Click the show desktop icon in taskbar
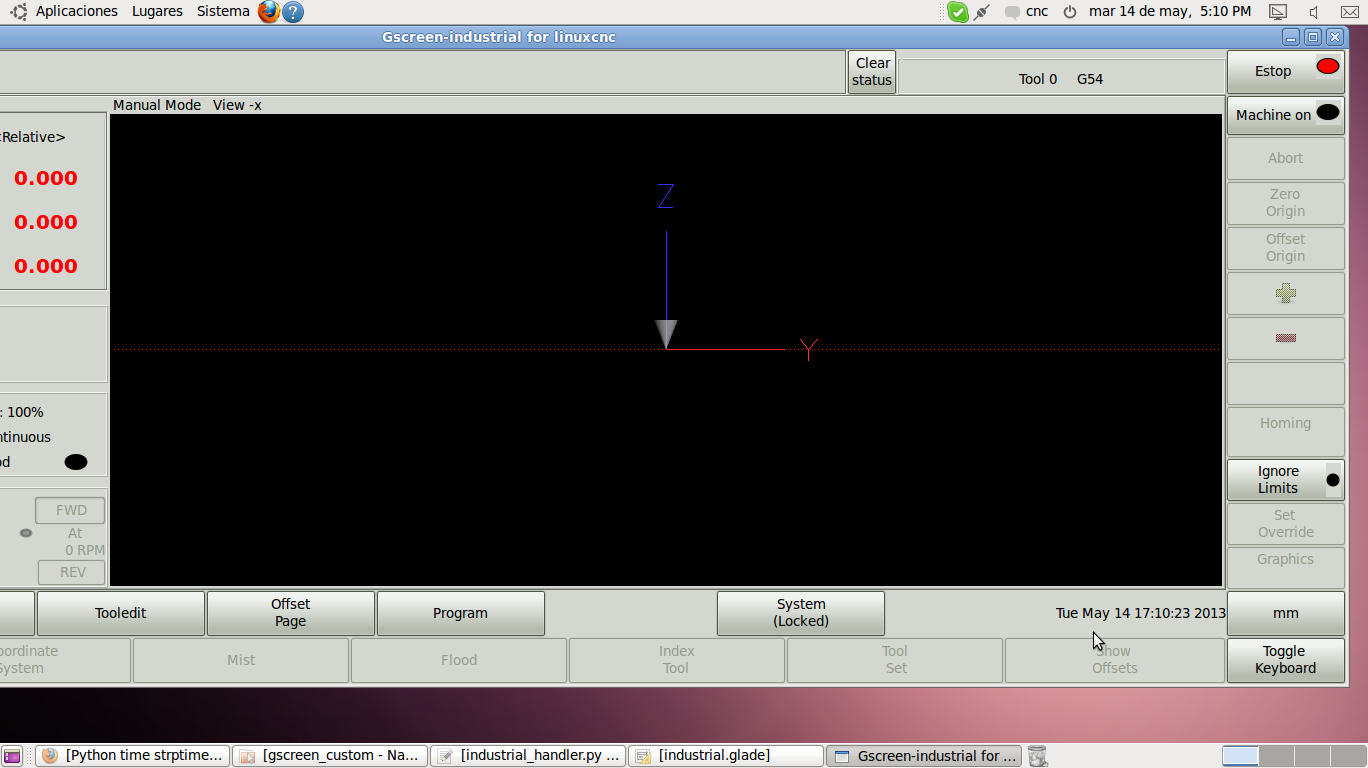Image resolution: width=1368 pixels, height=768 pixels. (x=12, y=756)
